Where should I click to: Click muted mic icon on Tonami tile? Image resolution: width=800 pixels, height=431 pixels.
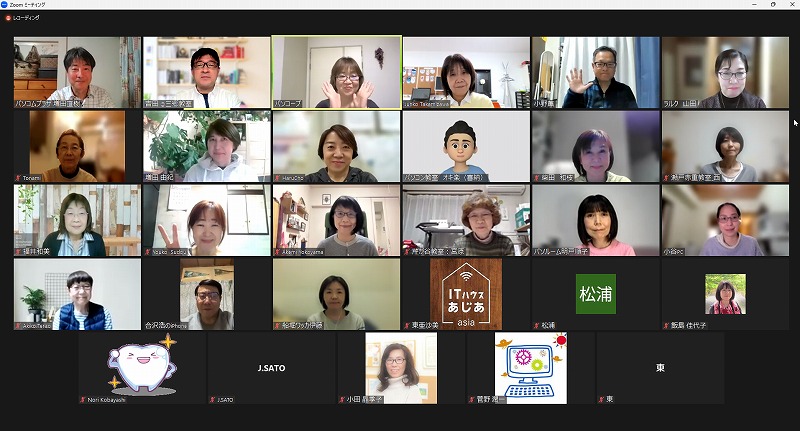(x=18, y=177)
